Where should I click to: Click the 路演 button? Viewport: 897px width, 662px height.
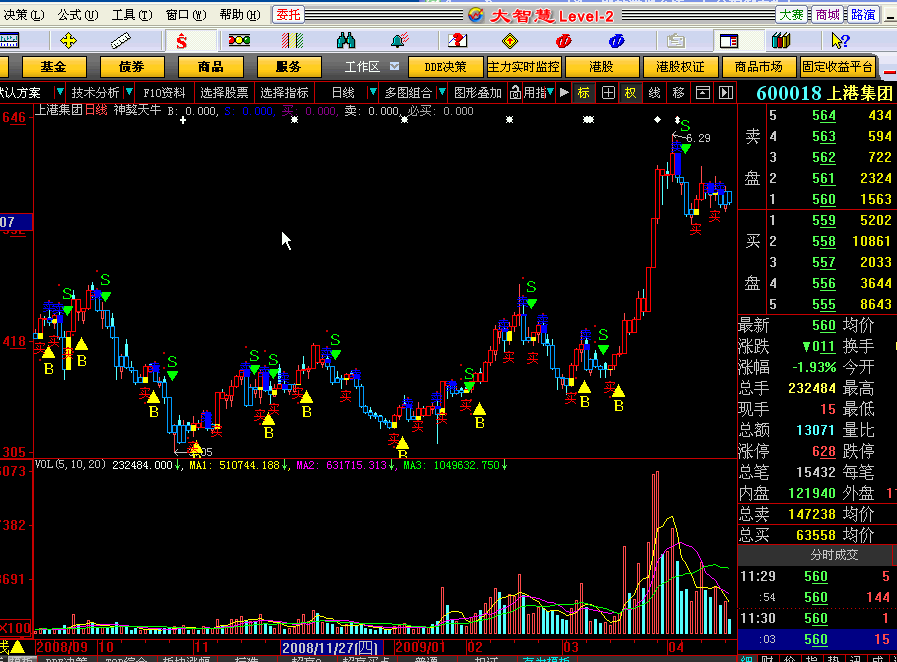[x=863, y=15]
